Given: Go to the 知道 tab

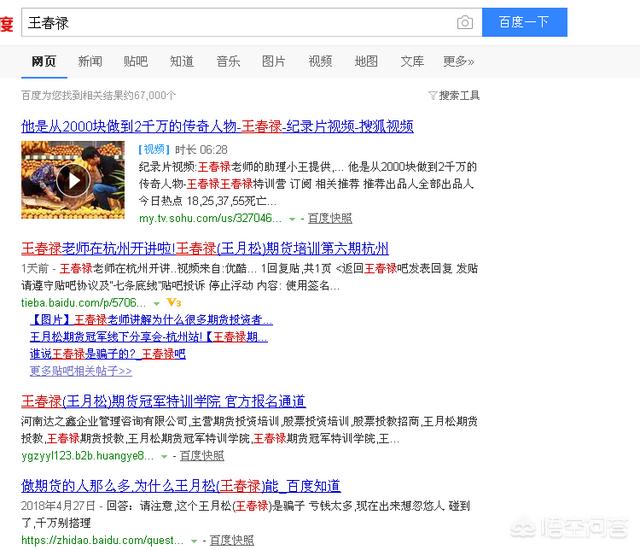Looking at the screenshot, I should click(182, 62).
